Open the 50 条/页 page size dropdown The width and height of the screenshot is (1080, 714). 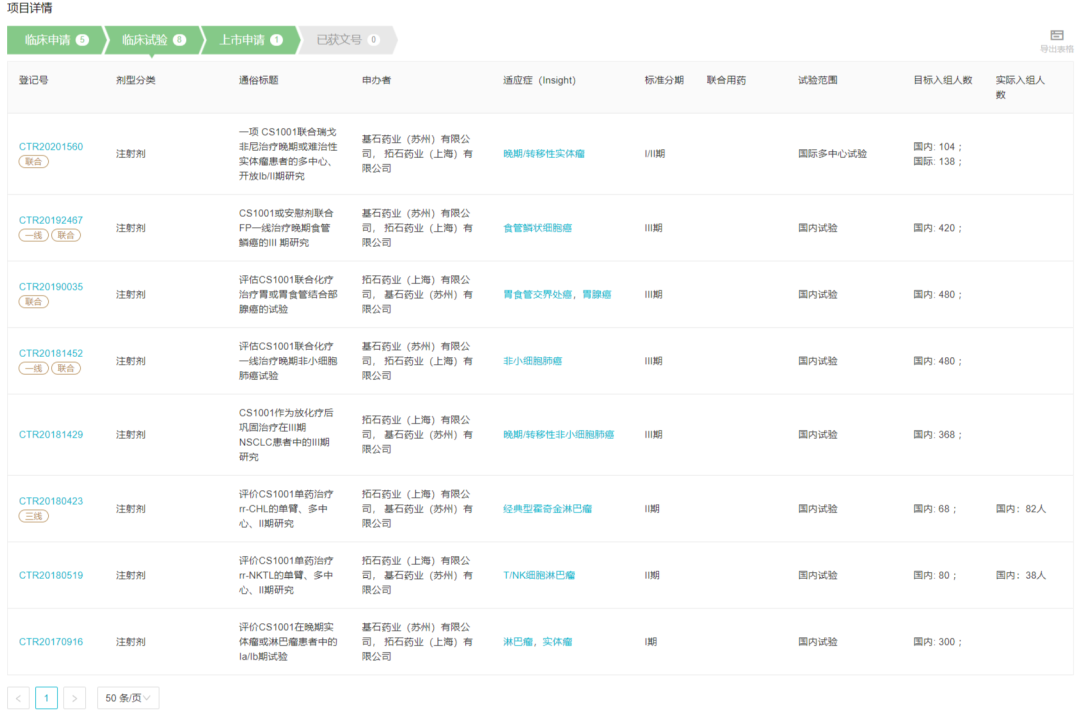click(x=128, y=698)
